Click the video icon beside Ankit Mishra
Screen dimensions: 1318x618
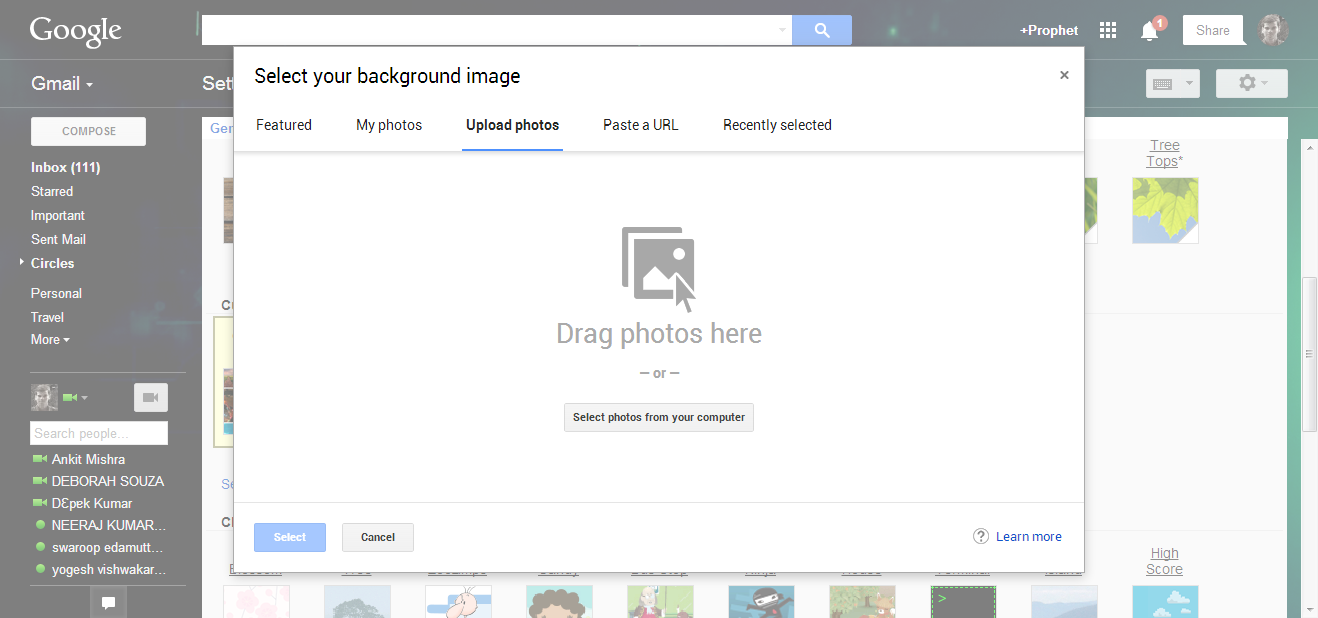coord(41,459)
